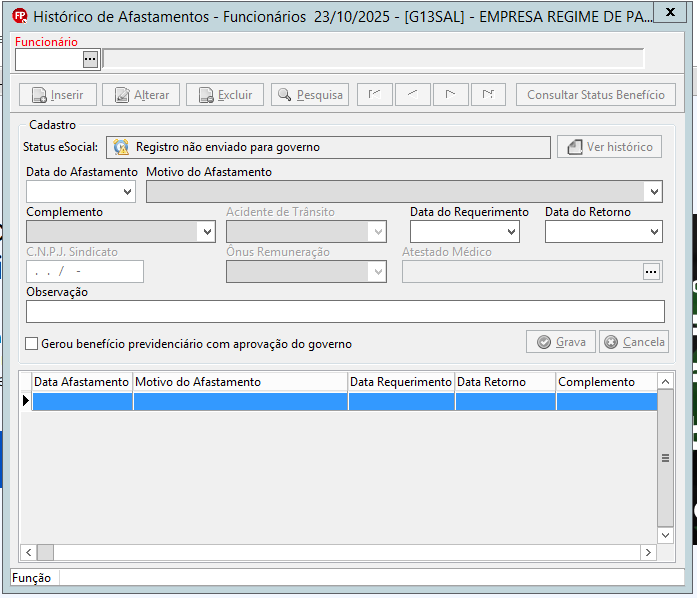Open the Atestado Médico ellipsis lookup button
Viewport: 697px width, 598px height.
(x=651, y=272)
